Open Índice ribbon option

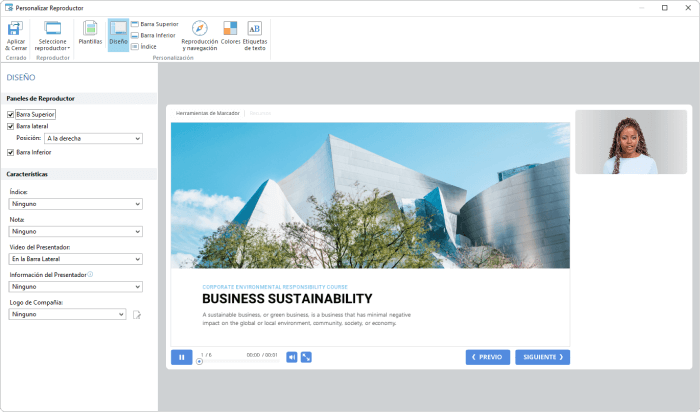point(144,46)
